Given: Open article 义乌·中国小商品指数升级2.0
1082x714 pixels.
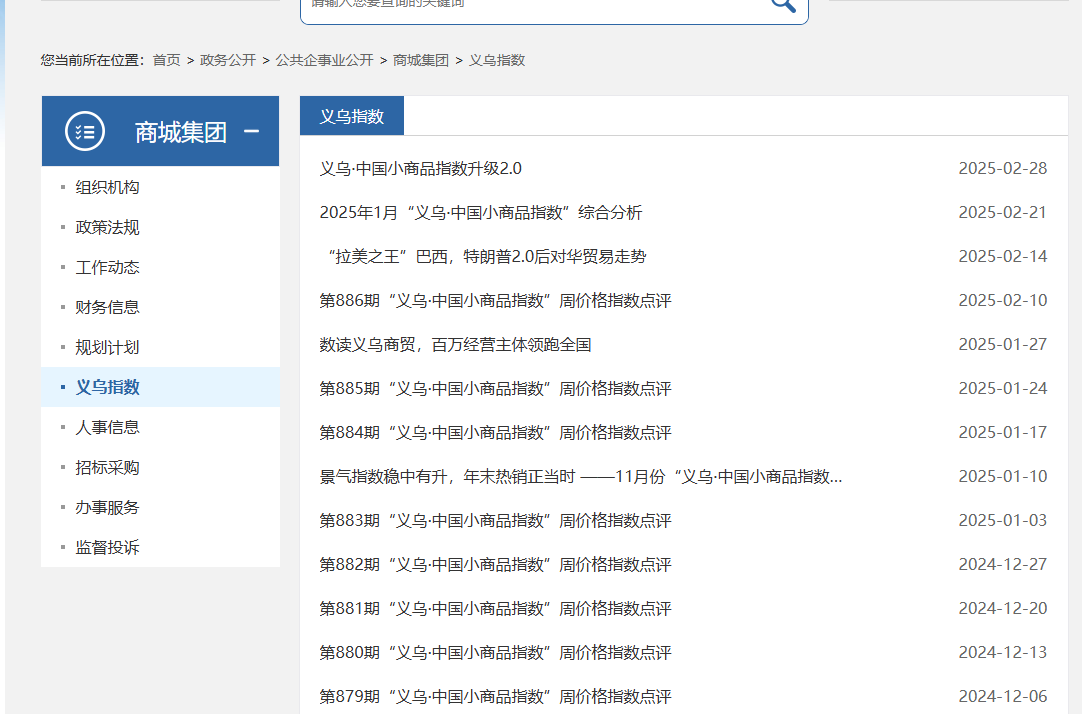Looking at the screenshot, I should [420, 168].
